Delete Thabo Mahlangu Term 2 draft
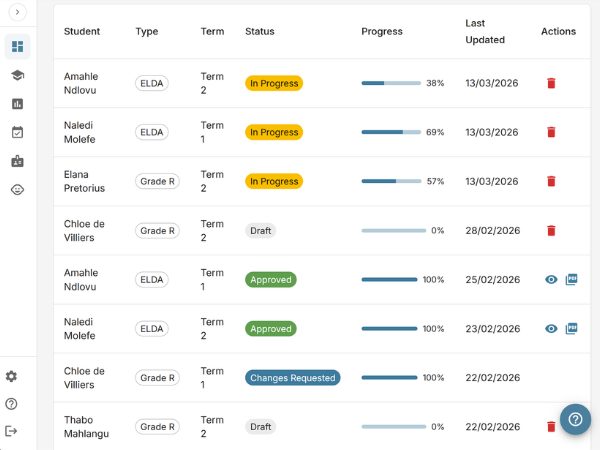The width and height of the screenshot is (600, 450). click(x=551, y=427)
